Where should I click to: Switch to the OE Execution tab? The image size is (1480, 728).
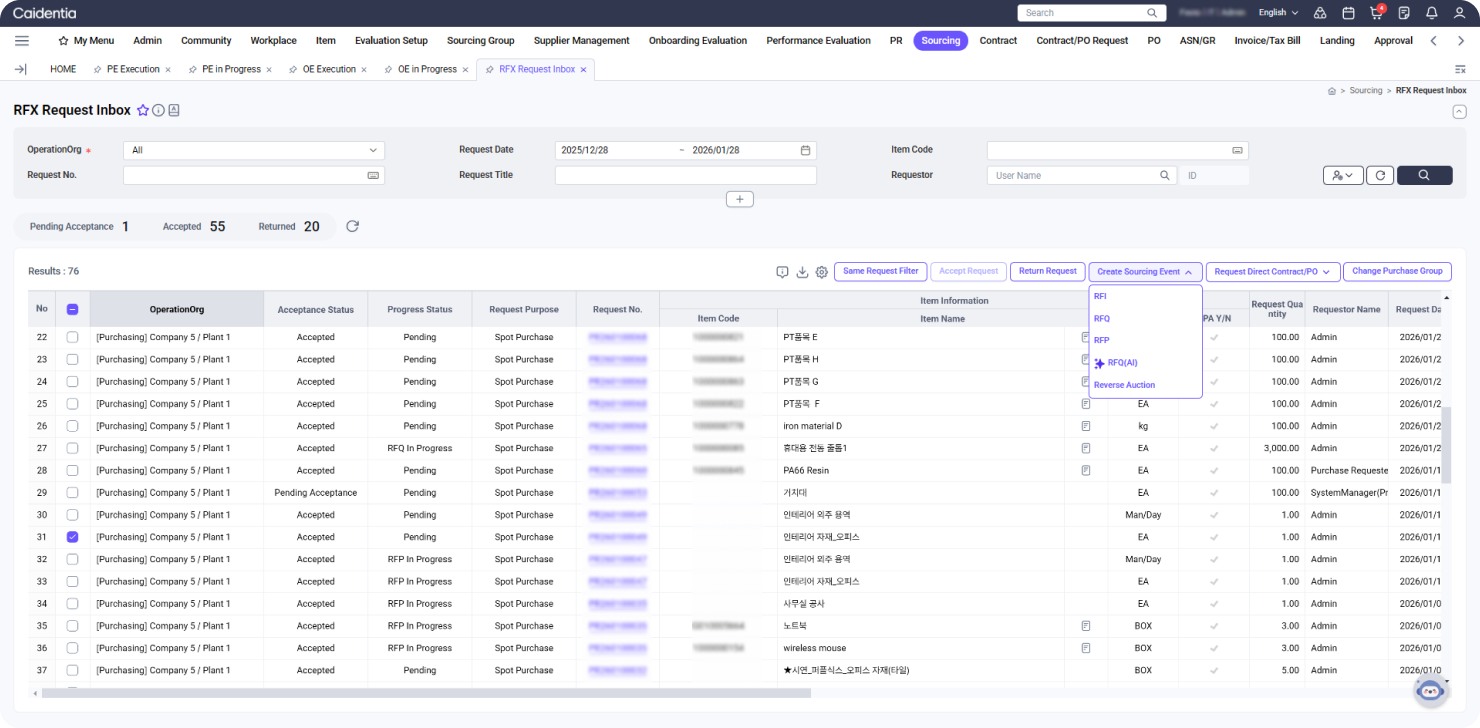tap(328, 69)
